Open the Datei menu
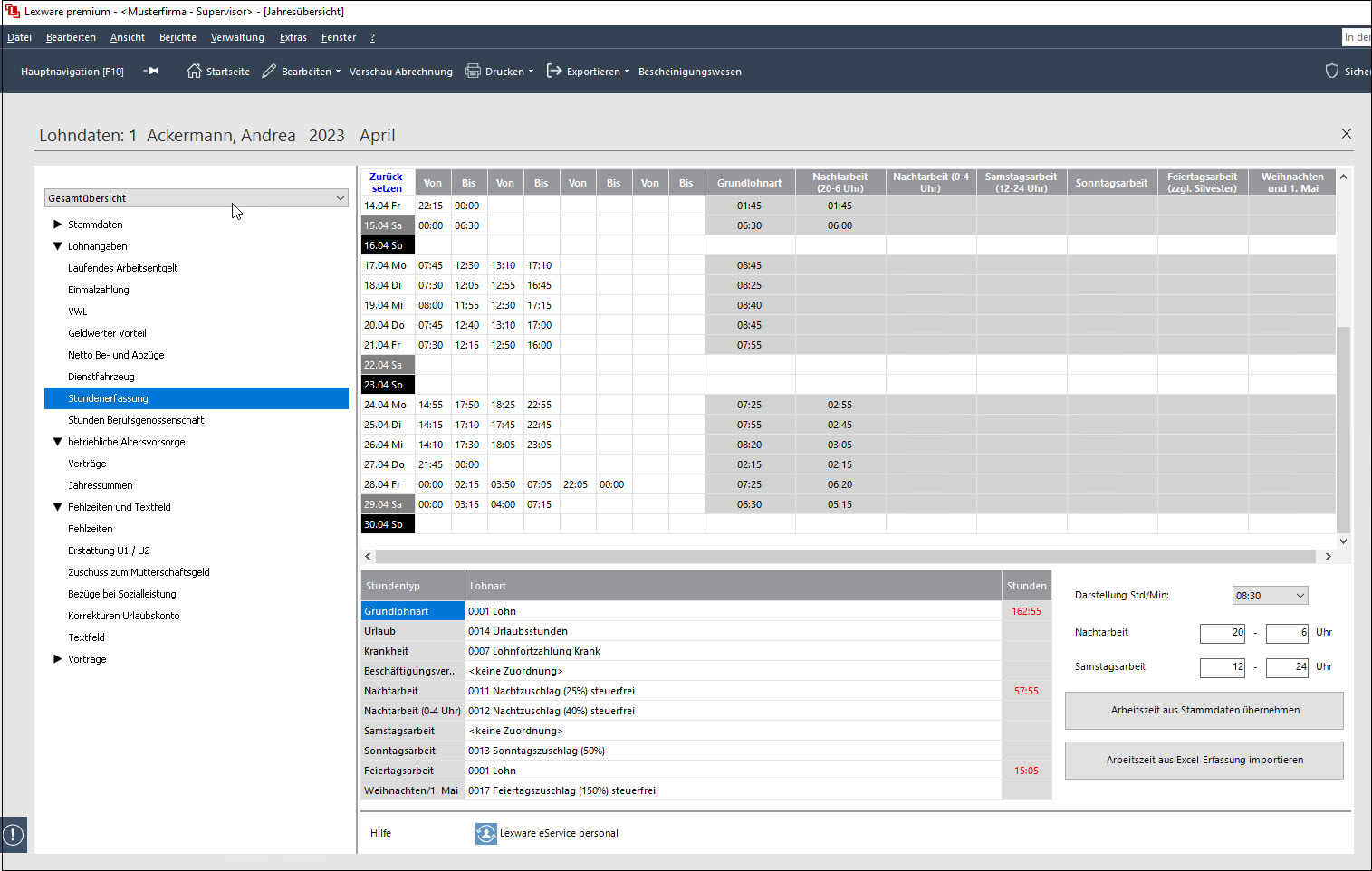This screenshot has width=1372, height=871. point(19,37)
